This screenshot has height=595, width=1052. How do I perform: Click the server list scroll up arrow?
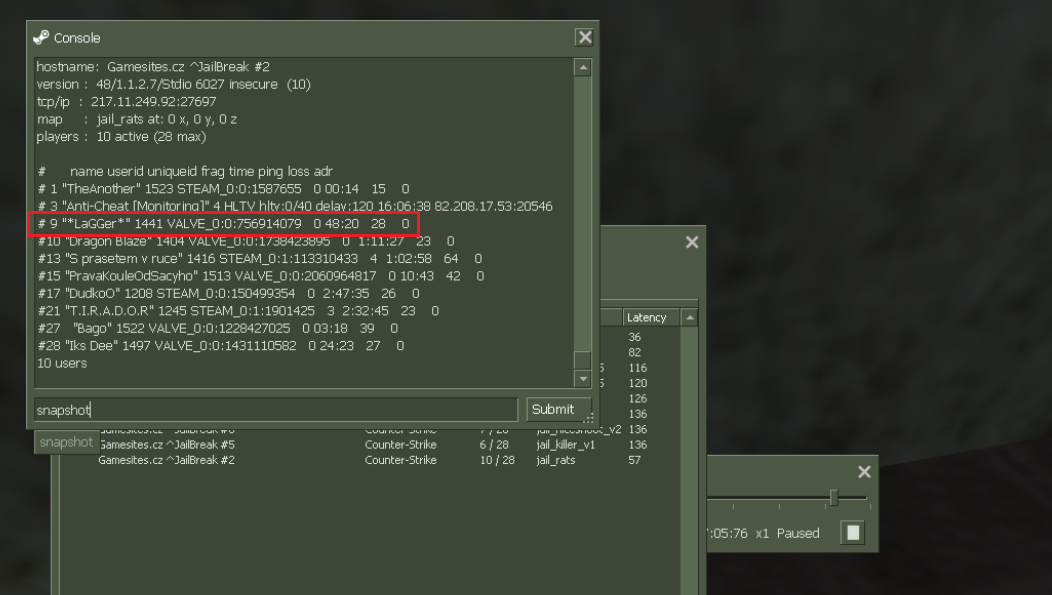coord(690,317)
